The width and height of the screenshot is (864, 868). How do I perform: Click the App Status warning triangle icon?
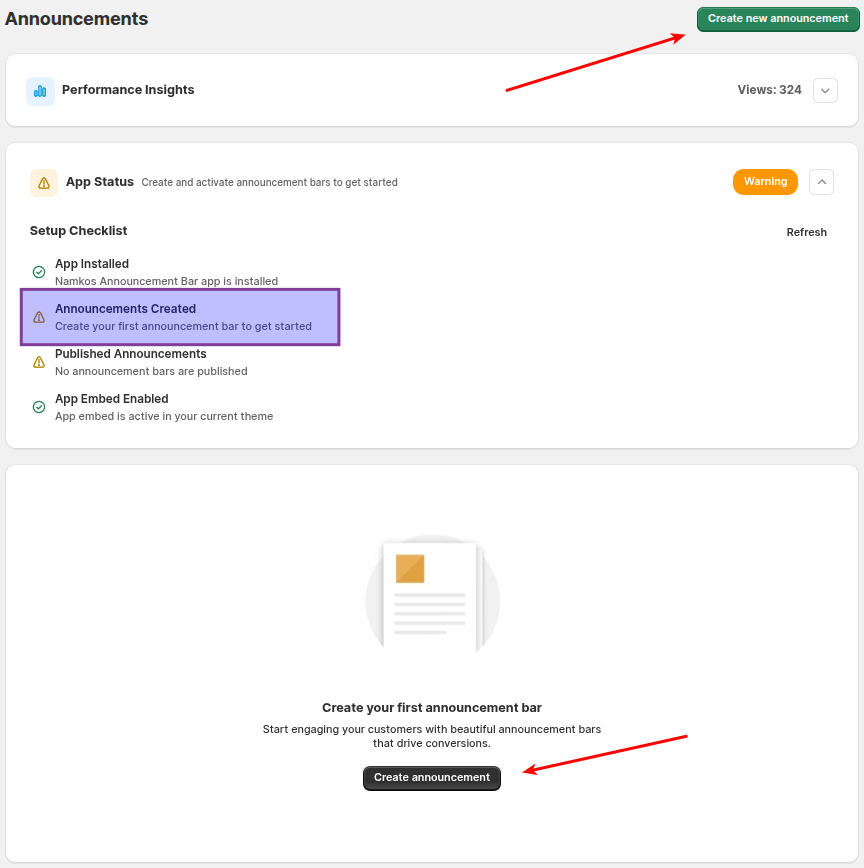(44, 183)
